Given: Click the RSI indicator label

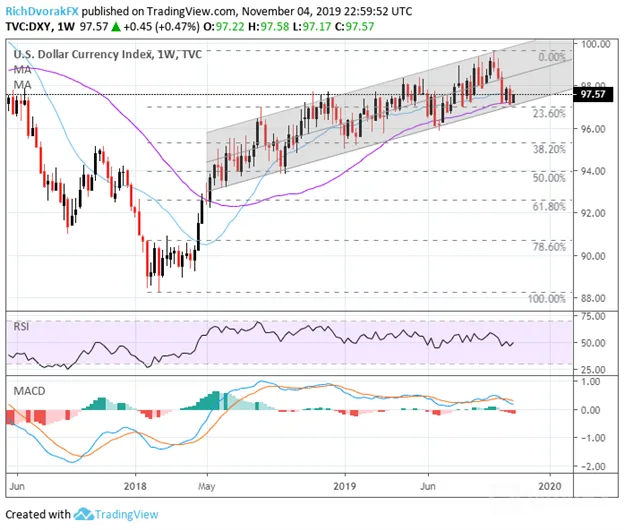Looking at the screenshot, I should coord(21,327).
